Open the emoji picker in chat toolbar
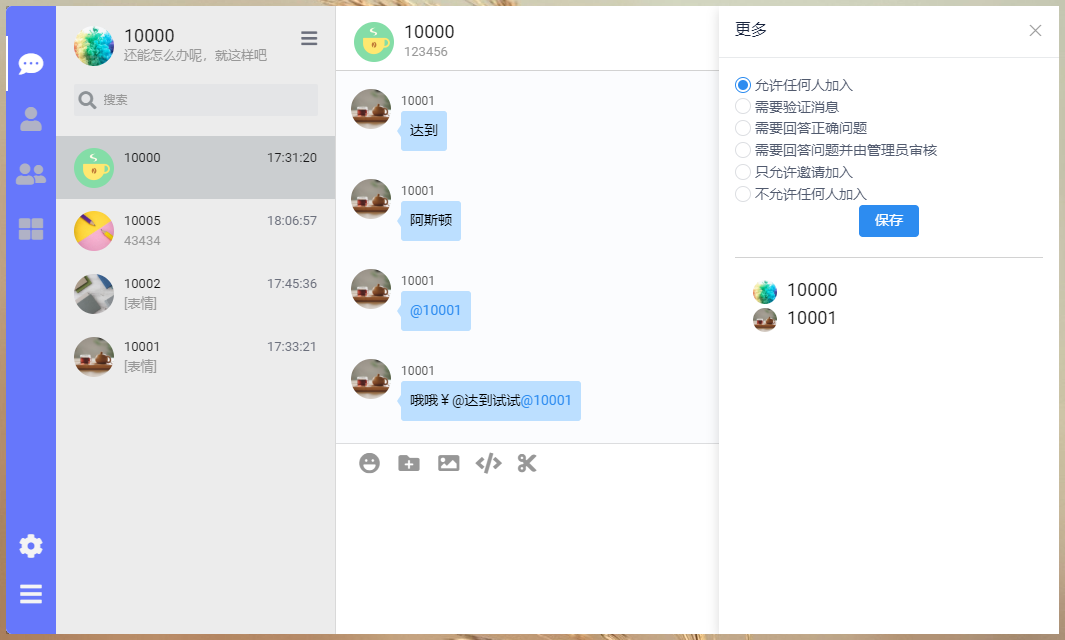The image size is (1065, 640). (370, 463)
